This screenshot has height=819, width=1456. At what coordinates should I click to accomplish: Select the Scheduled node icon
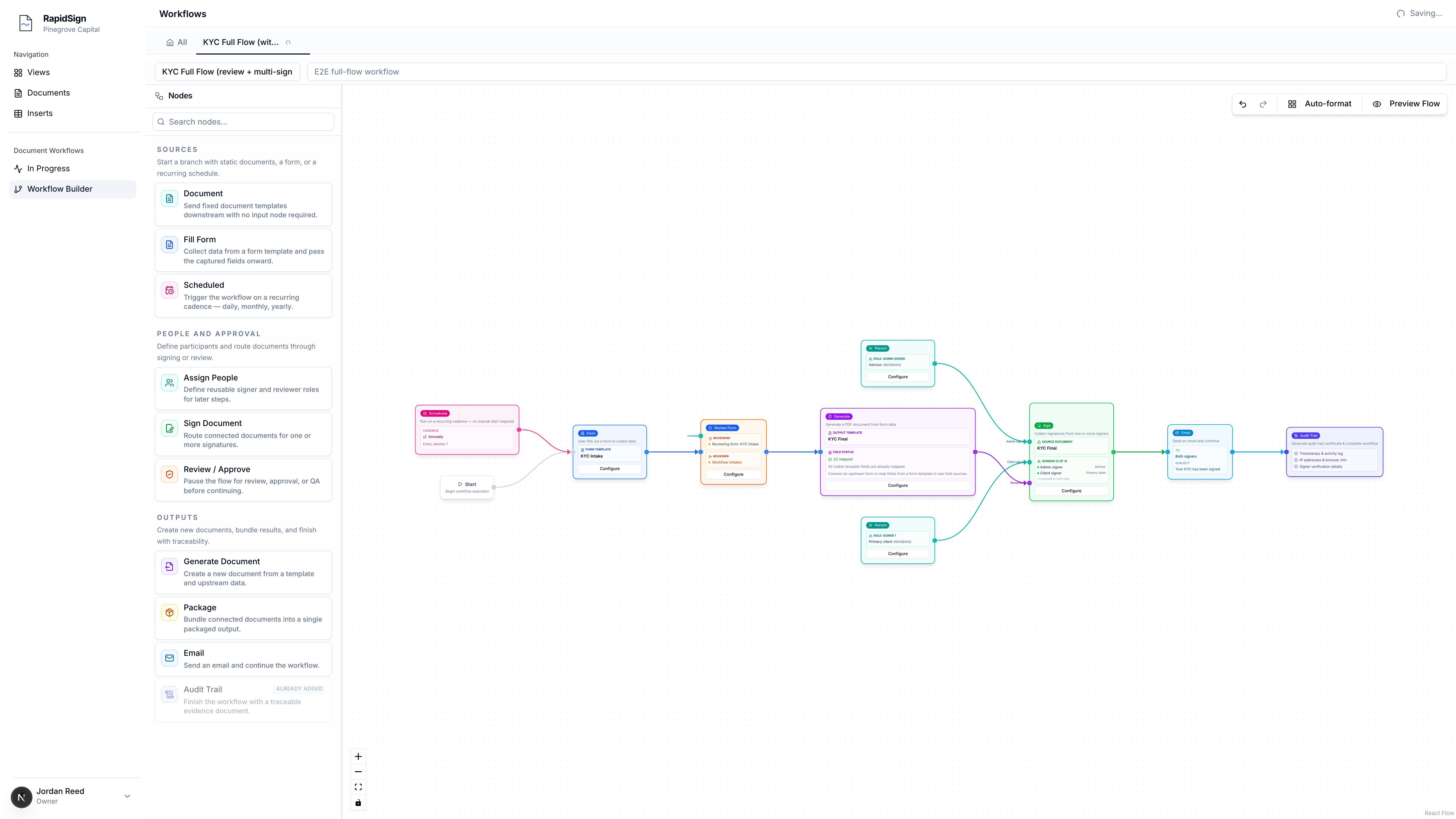point(169,291)
